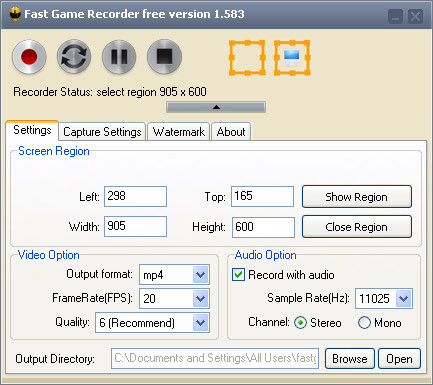433x385 pixels.
Task: Minimize the Fast Game Recorder window
Action: pyautogui.click(x=395, y=17)
